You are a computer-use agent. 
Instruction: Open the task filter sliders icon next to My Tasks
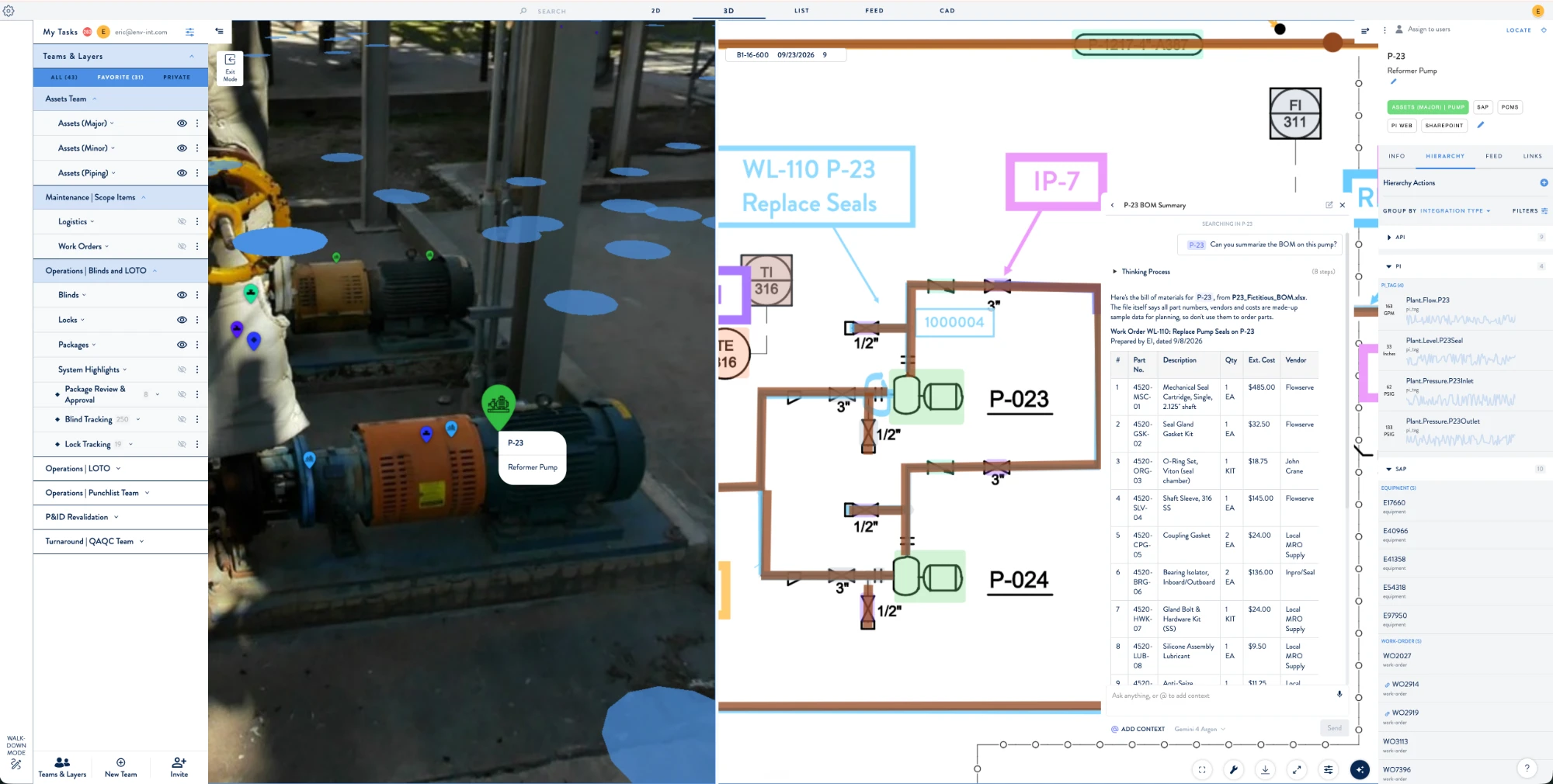pos(189,32)
